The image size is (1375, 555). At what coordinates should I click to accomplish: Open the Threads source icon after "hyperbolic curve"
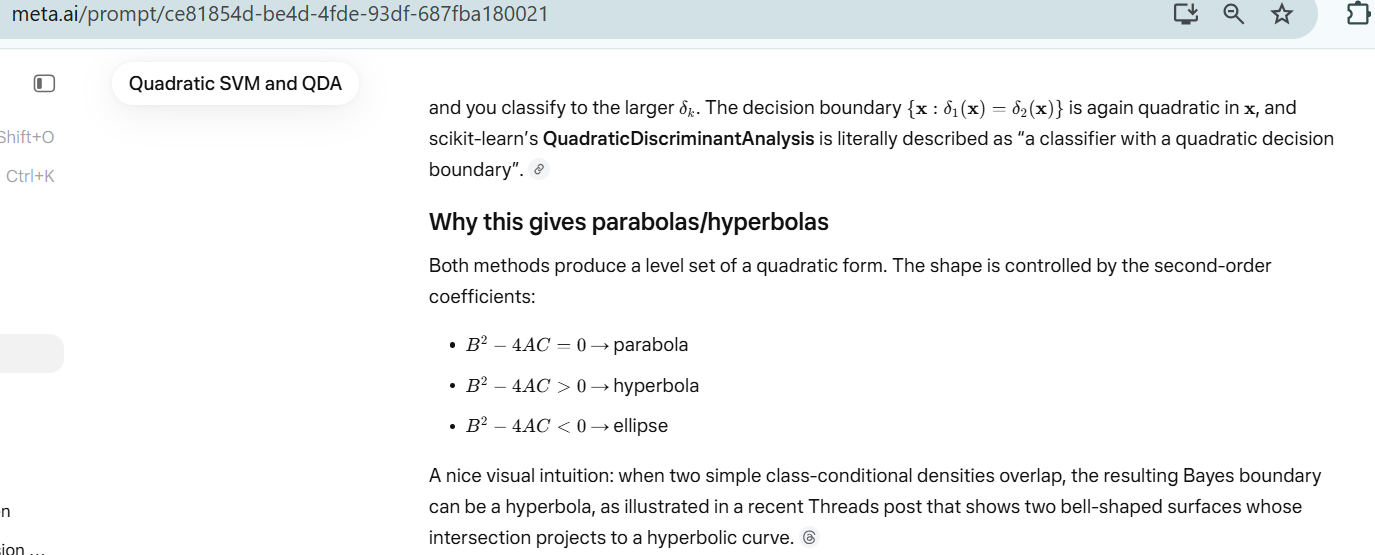point(810,538)
